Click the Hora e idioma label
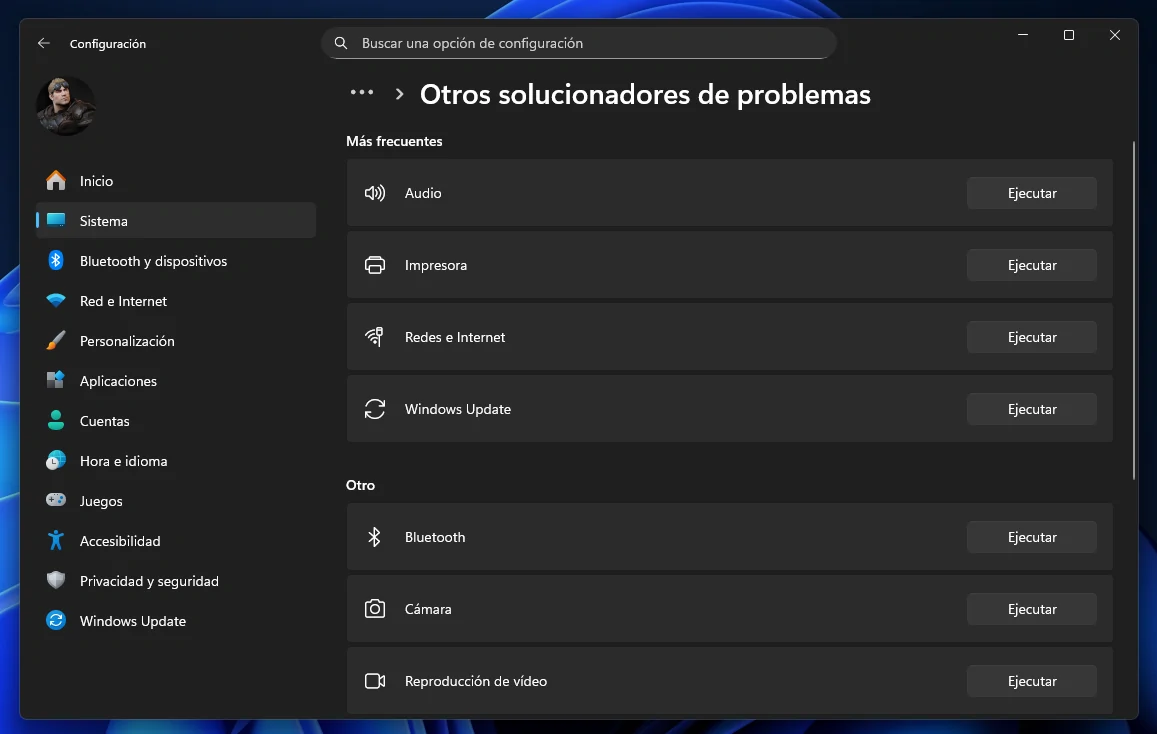Screen dimensions: 1157x734 coord(123,461)
